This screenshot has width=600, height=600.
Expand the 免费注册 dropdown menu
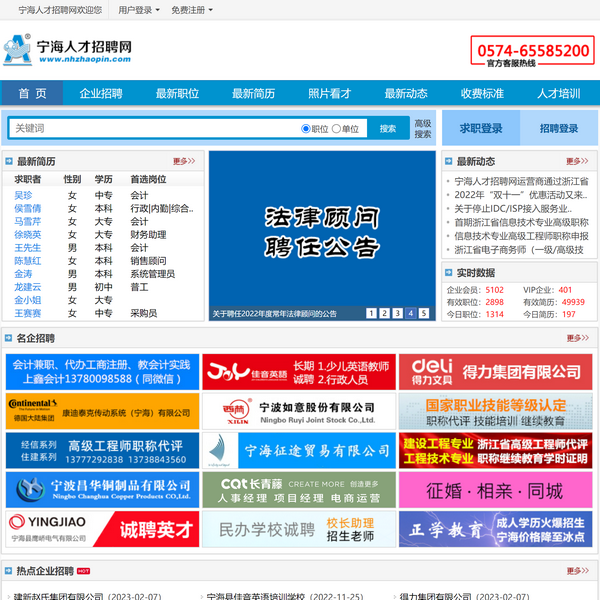click(190, 10)
